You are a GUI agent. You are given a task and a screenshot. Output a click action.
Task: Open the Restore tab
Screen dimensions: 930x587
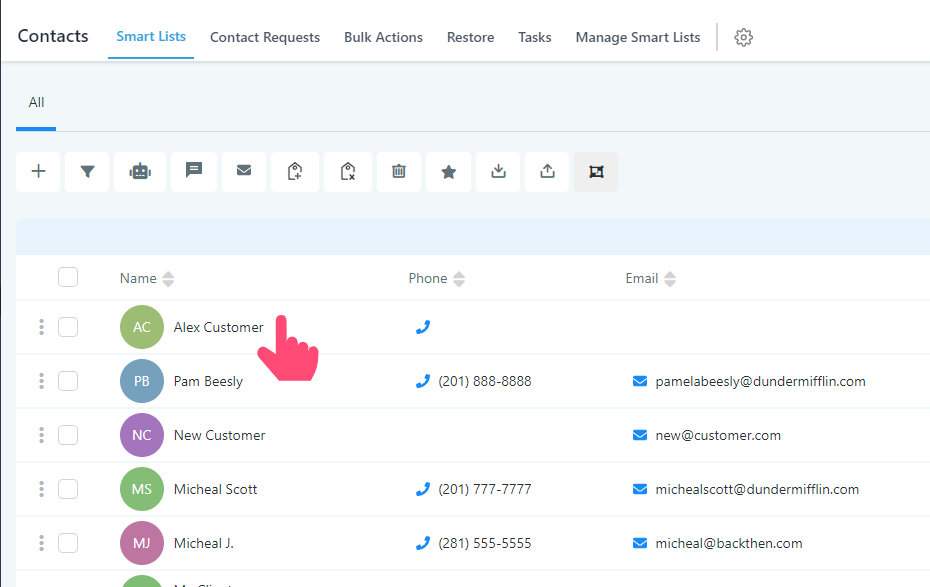click(x=470, y=37)
